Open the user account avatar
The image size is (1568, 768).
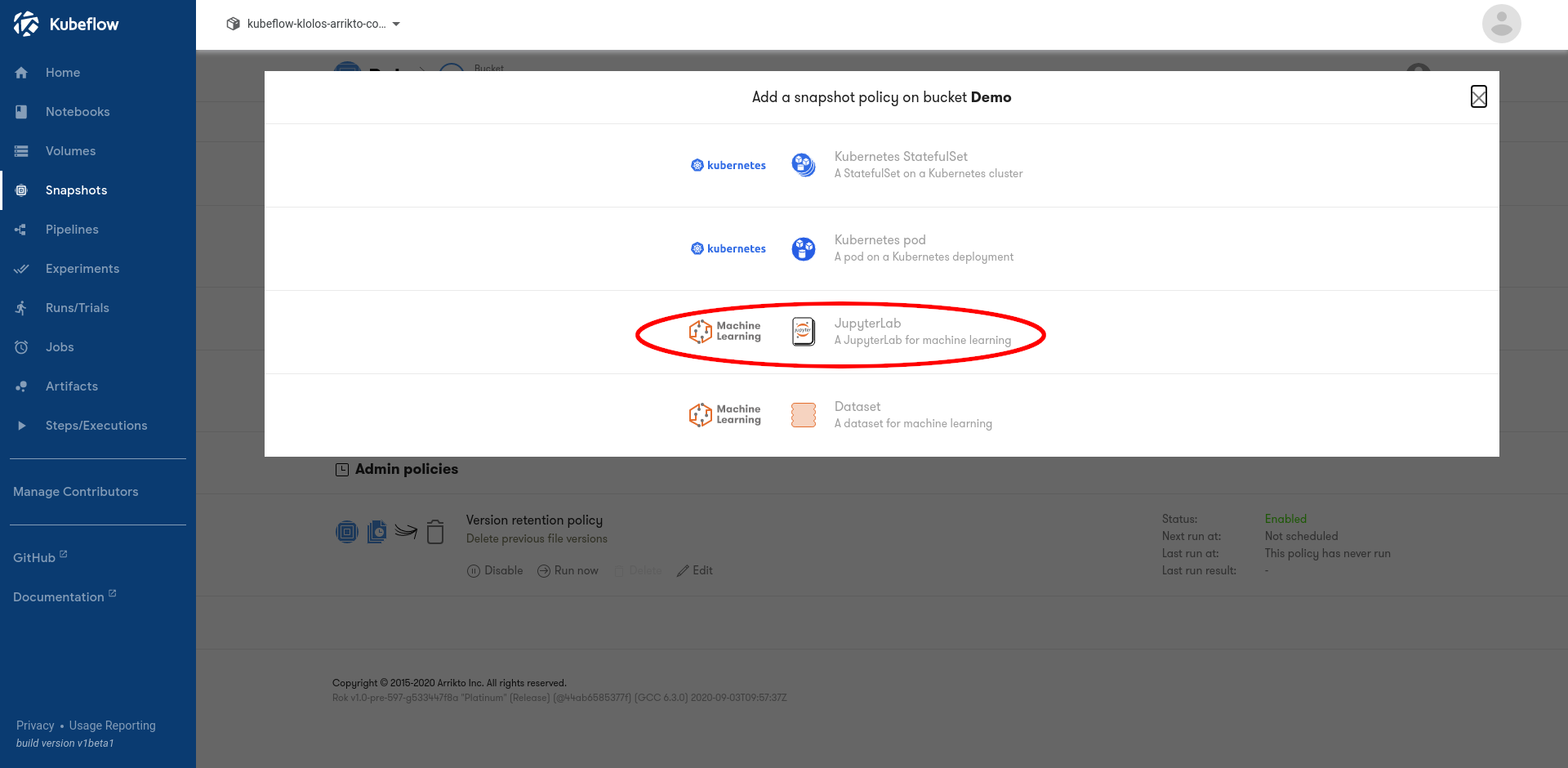pos(1501,24)
